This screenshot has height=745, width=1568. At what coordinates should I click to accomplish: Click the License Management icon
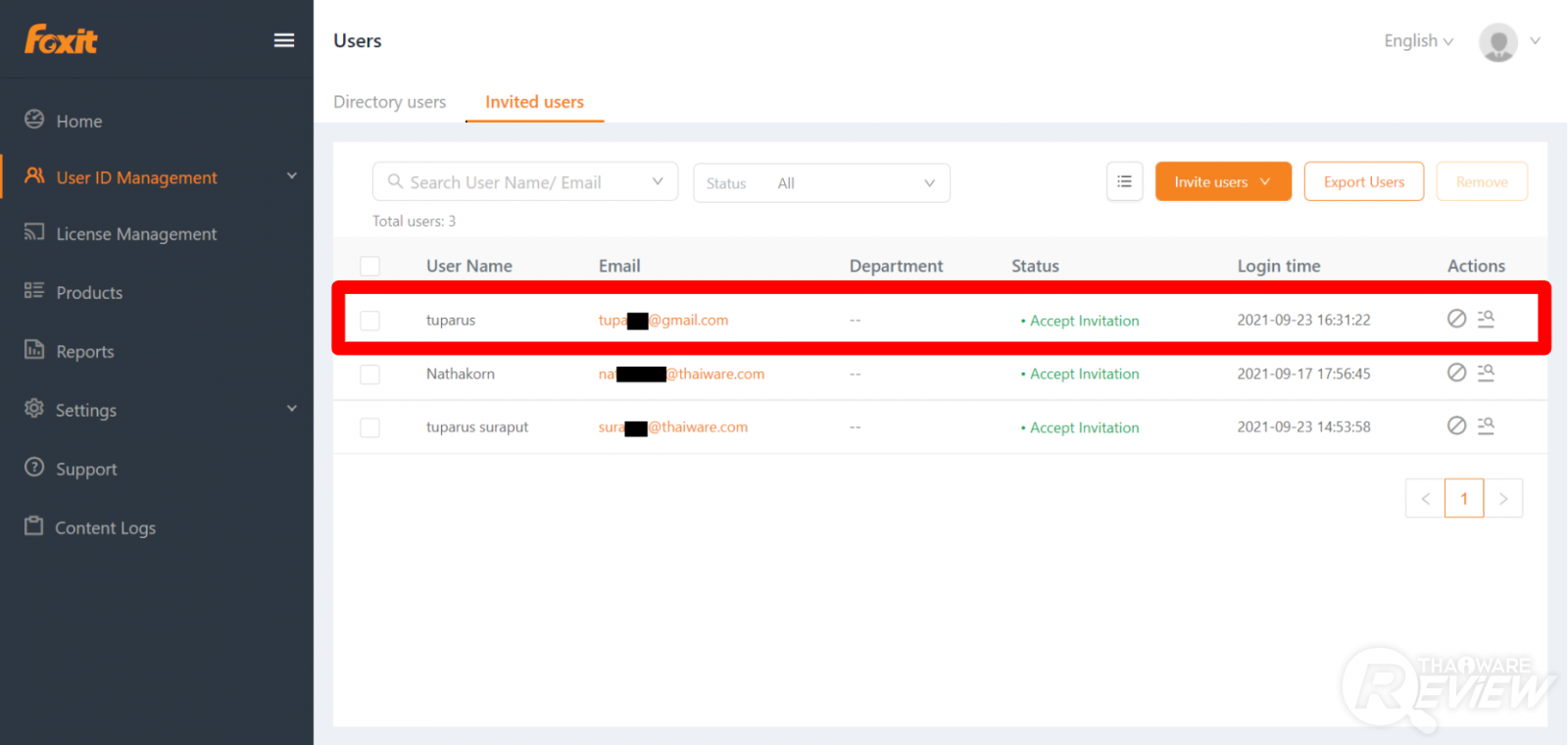34,232
